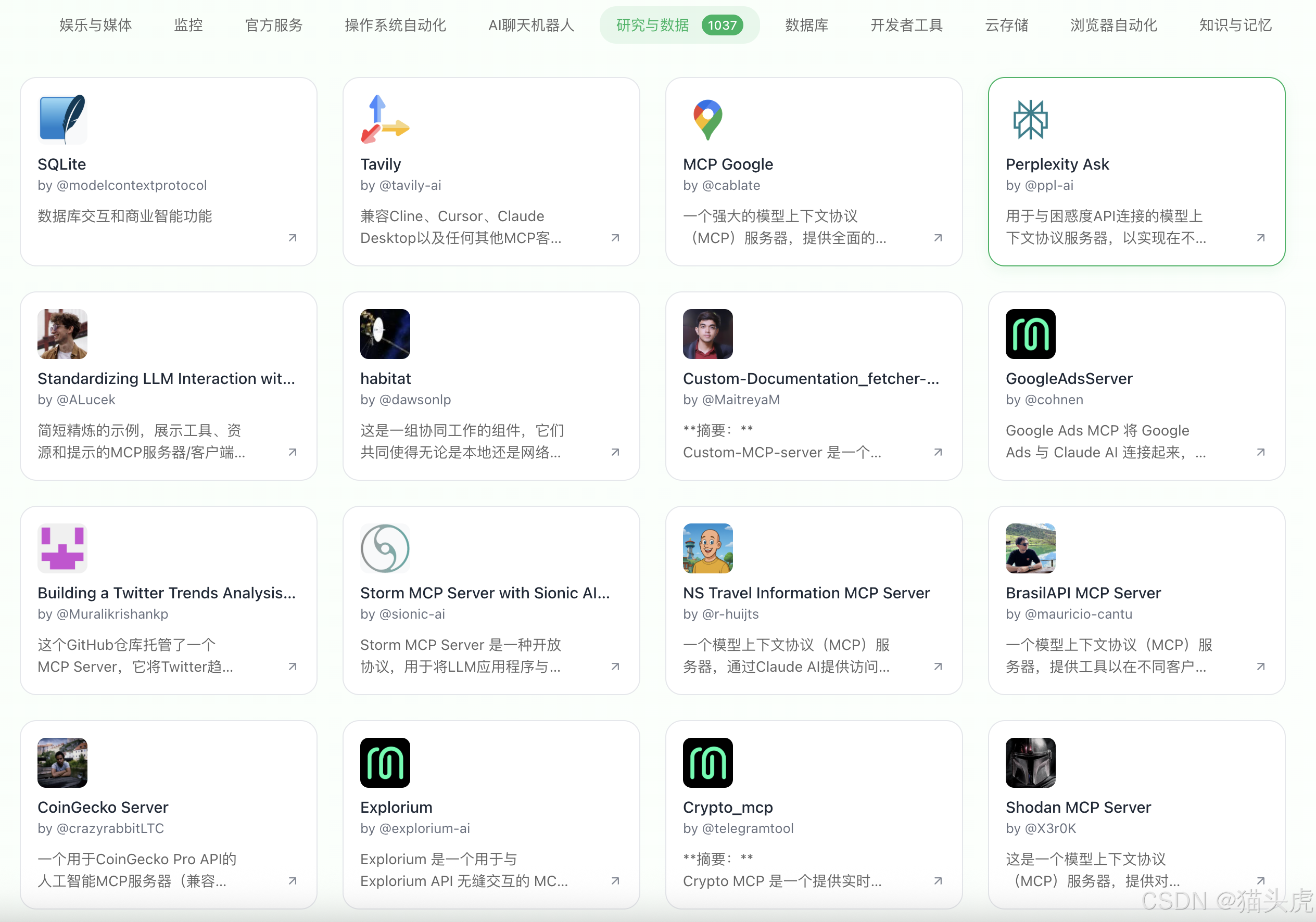Click author text by @dawsonlp

(406, 400)
